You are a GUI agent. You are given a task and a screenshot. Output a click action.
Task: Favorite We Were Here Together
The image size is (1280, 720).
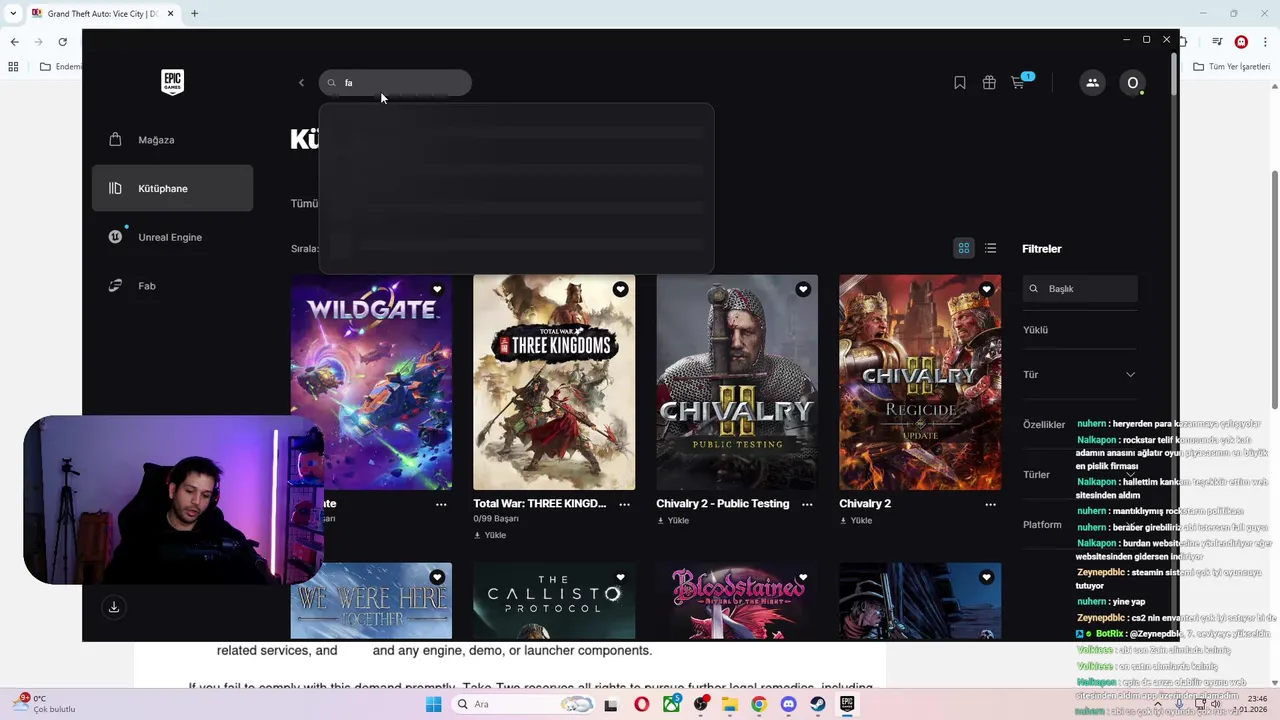pos(437,577)
